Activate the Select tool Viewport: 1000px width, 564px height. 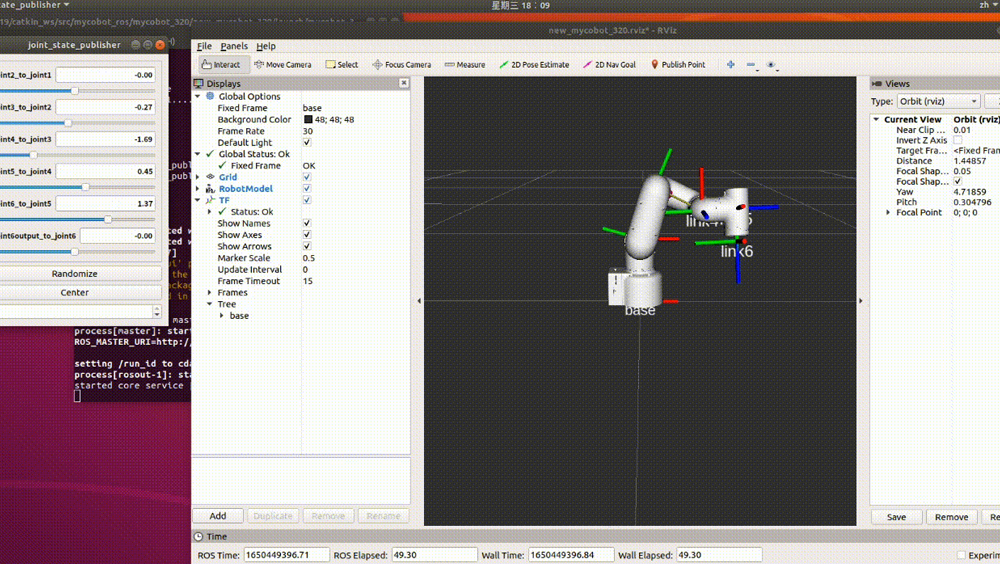pos(342,64)
